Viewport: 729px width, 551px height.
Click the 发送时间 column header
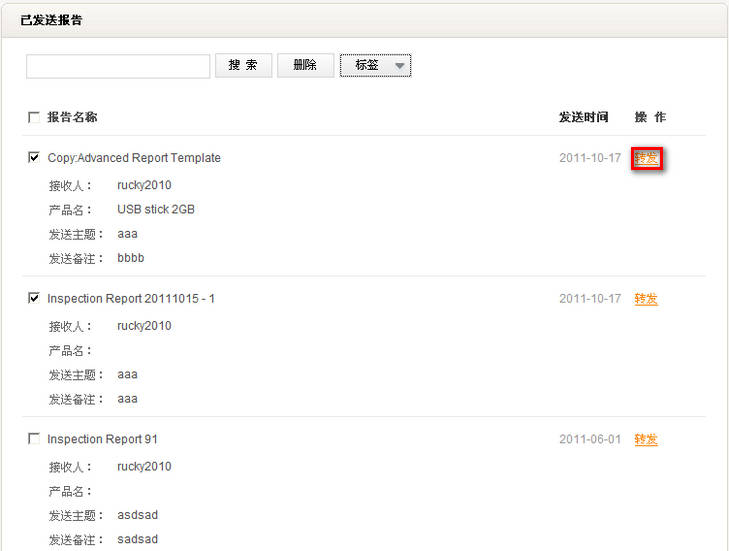point(583,118)
